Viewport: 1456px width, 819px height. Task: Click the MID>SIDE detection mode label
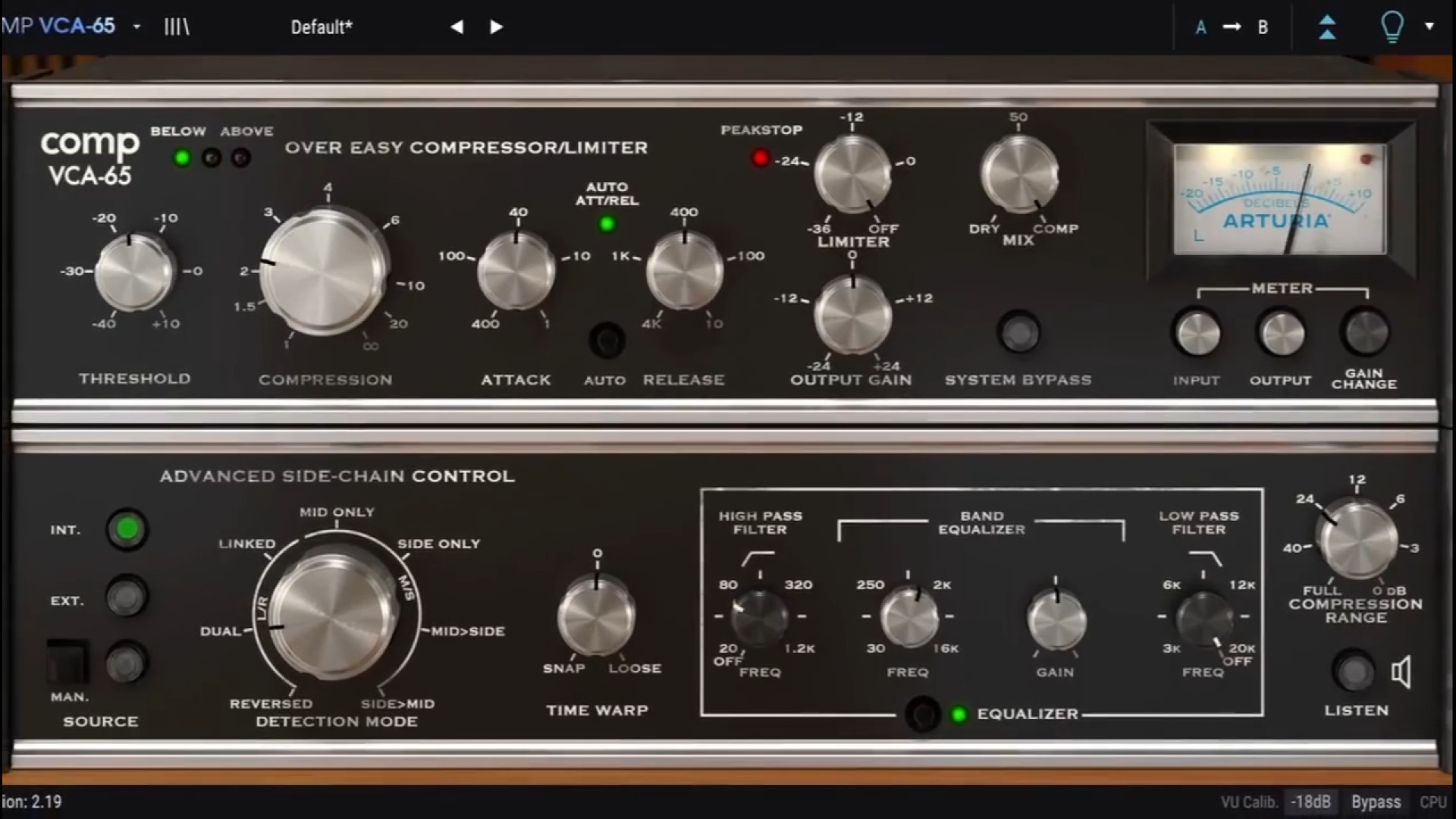[468, 632]
